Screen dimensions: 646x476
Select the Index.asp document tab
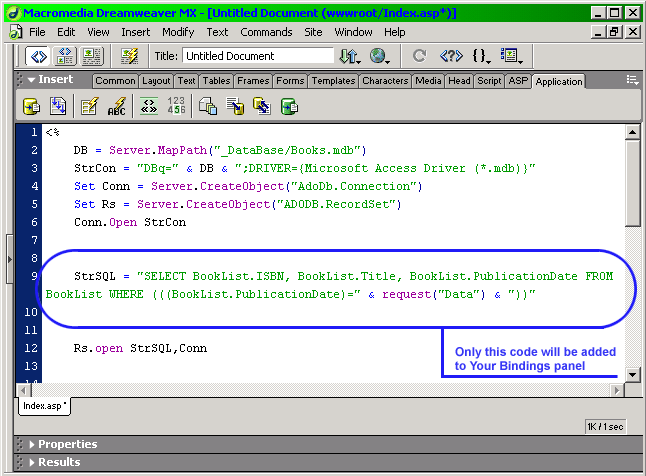[x=44, y=406]
